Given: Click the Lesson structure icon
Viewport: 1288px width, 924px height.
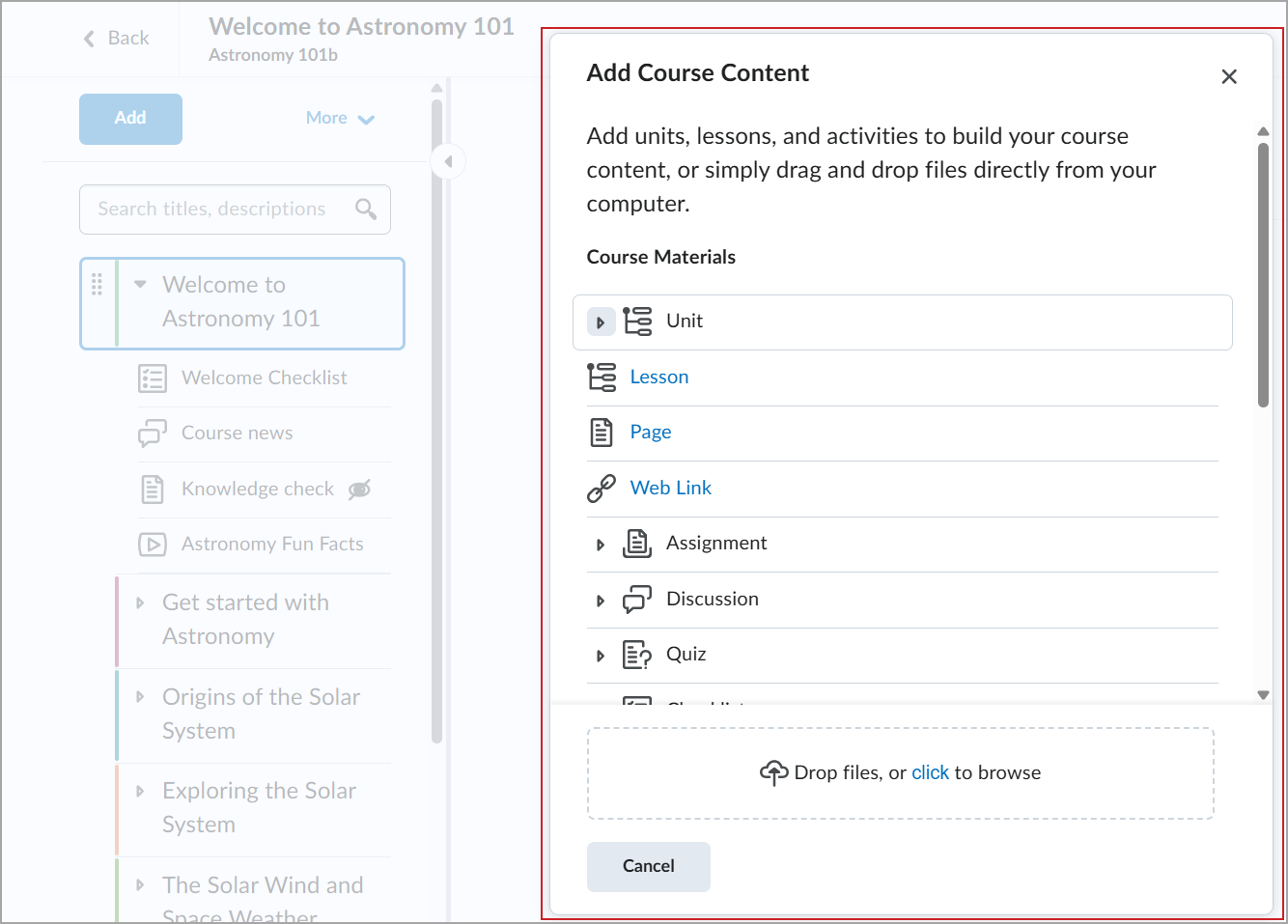Looking at the screenshot, I should tap(602, 377).
